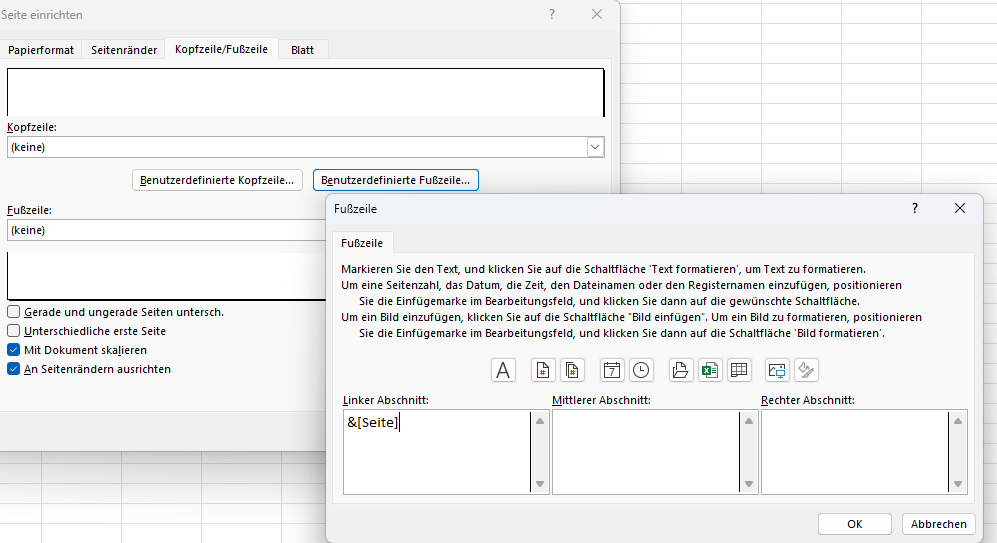Viewport: 997px width, 543px height.
Task: Insert file path folder icon
Action: coord(680,370)
